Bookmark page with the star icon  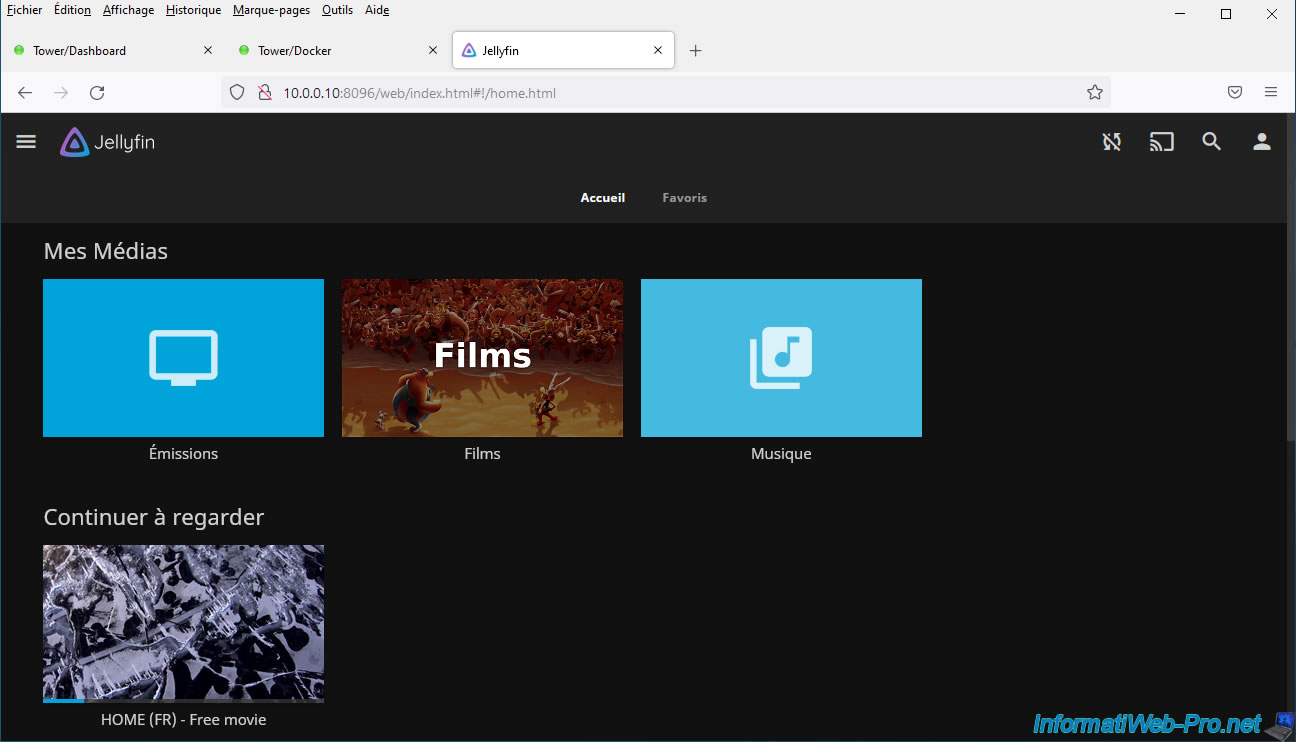coord(1094,93)
